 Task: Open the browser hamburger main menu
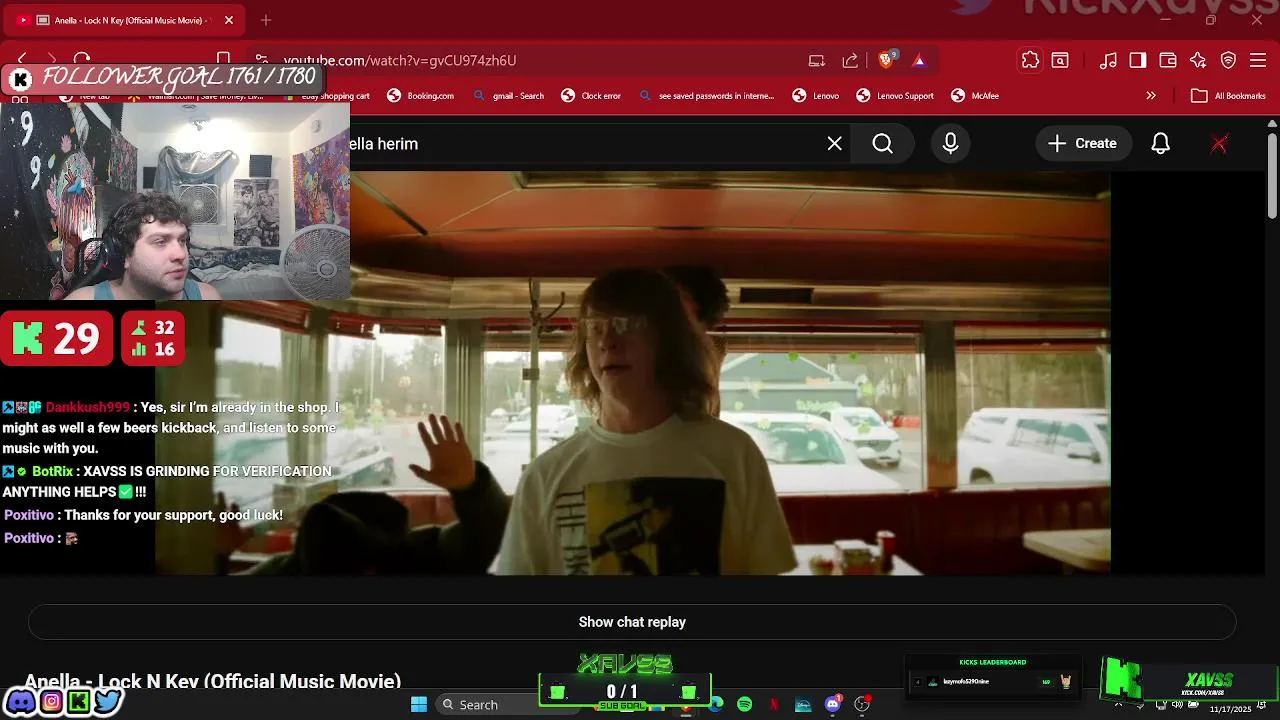click(x=1259, y=60)
